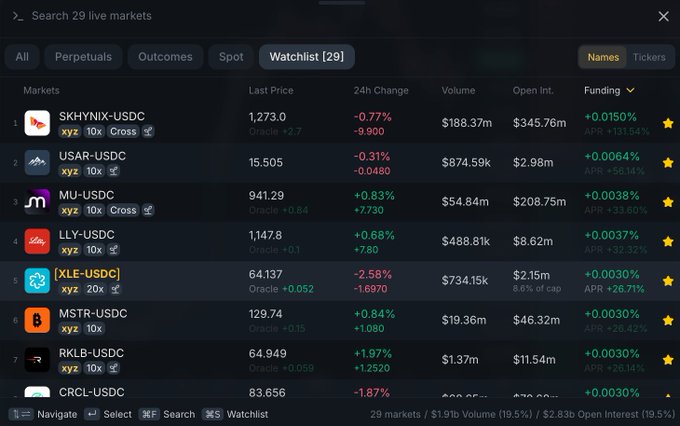Click the 20x leverage badge on XLE-USDC
The height and width of the screenshot is (426, 680).
(95, 289)
